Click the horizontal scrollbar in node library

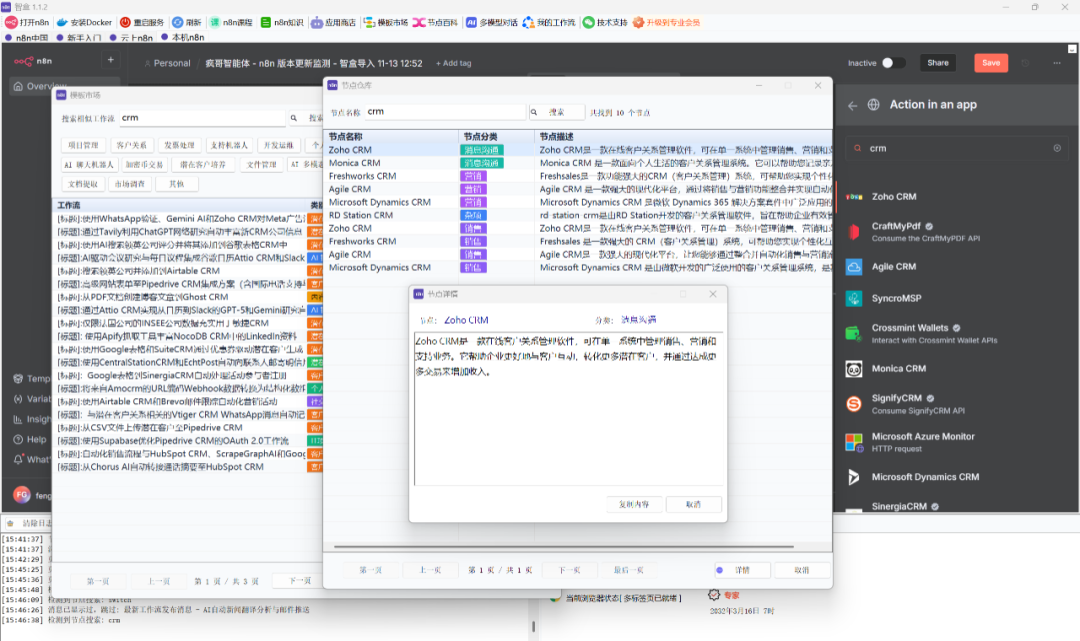(563, 547)
